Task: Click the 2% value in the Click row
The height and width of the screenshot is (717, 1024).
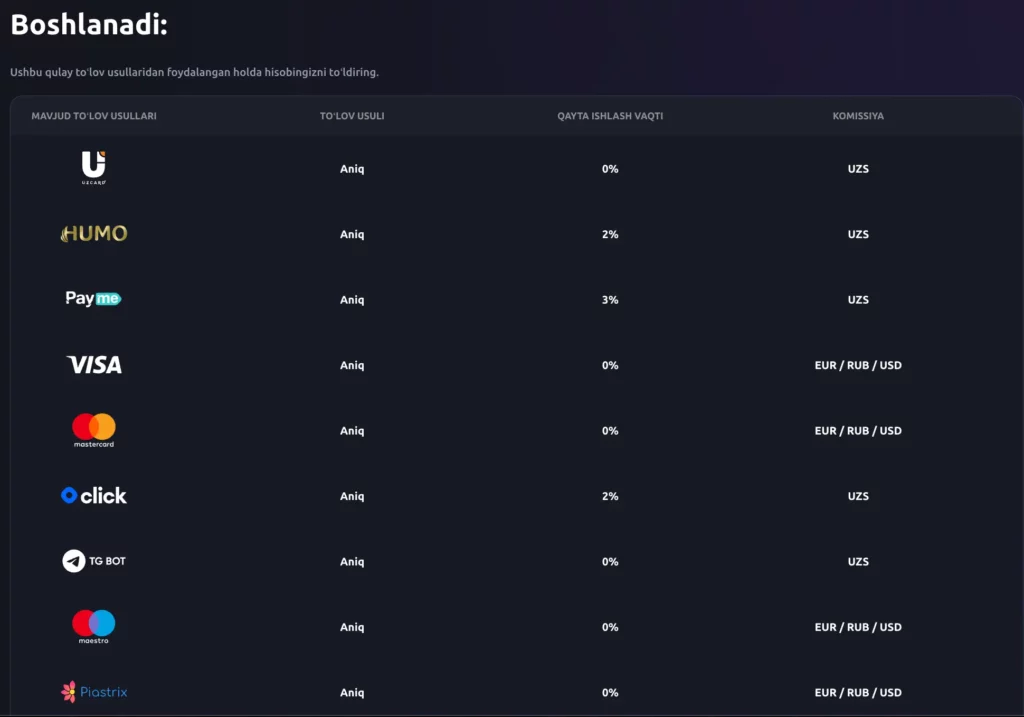Action: (610, 496)
